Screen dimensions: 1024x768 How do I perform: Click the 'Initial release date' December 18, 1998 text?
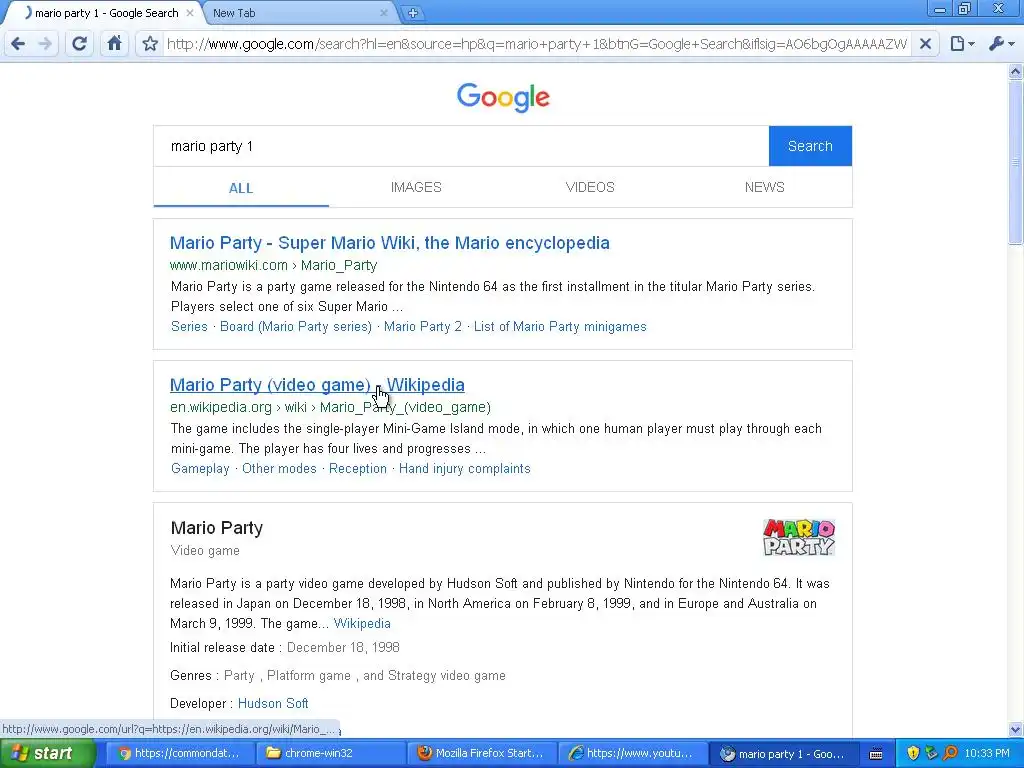tap(343, 648)
